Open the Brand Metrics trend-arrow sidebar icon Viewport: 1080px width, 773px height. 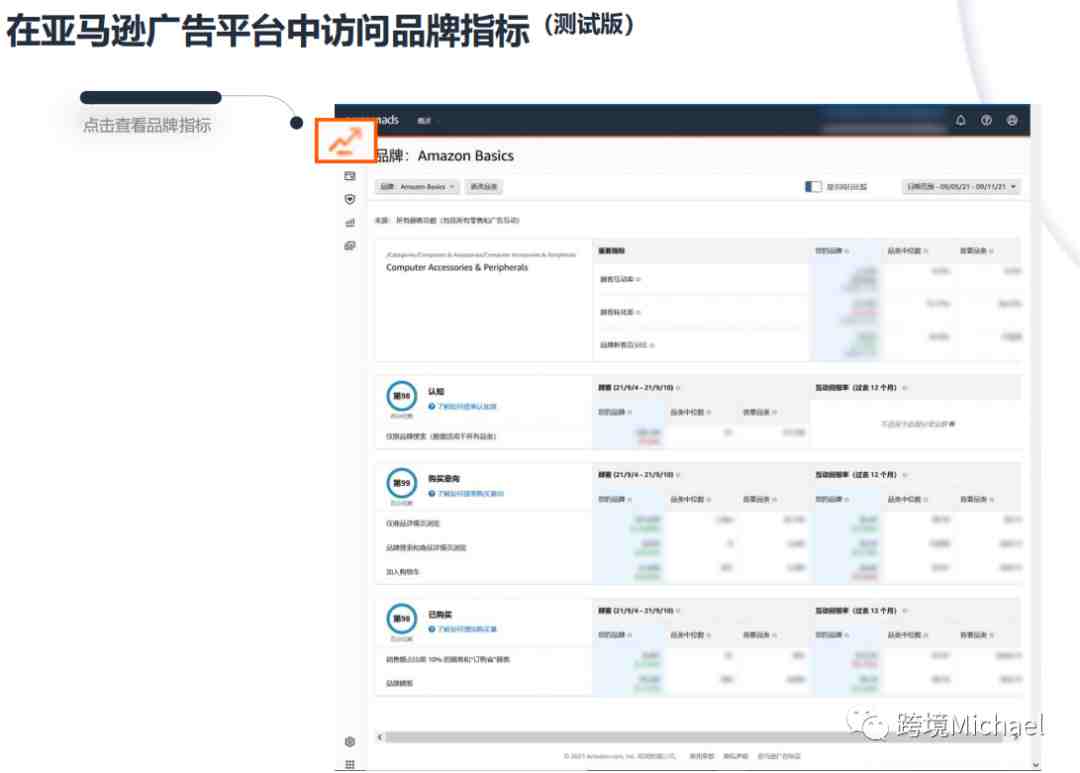pyautogui.click(x=345, y=141)
